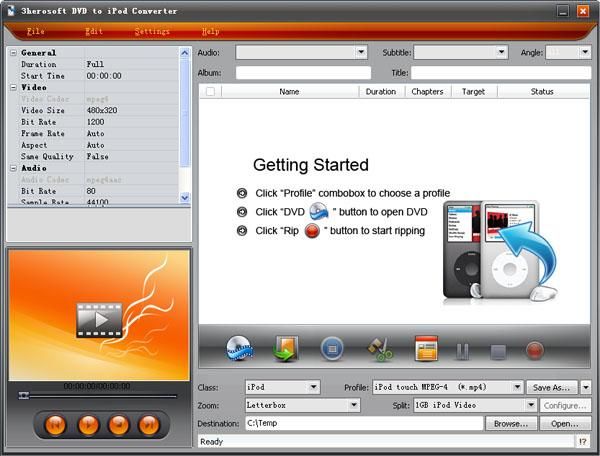Image resolution: width=600 pixels, height=456 pixels.
Task: Click the iPod illustration in Getting Started
Action: [x=499, y=251]
